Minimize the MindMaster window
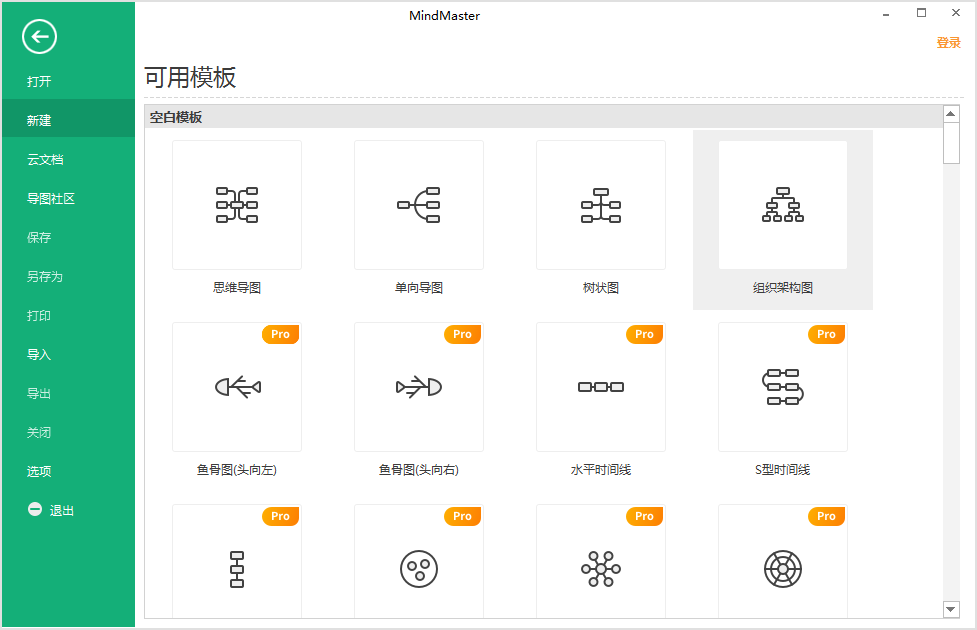Viewport: 977px width, 630px height. 886,14
